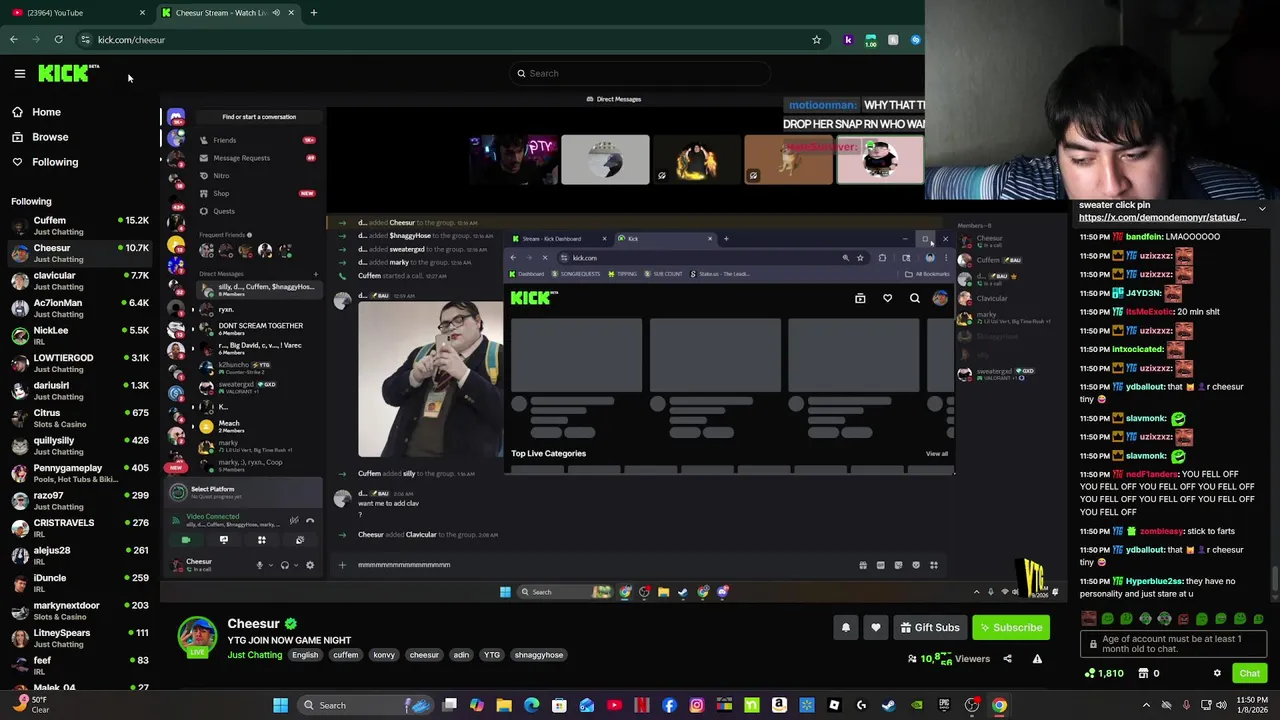Open quillysilly channel in Following list

pos(80,446)
